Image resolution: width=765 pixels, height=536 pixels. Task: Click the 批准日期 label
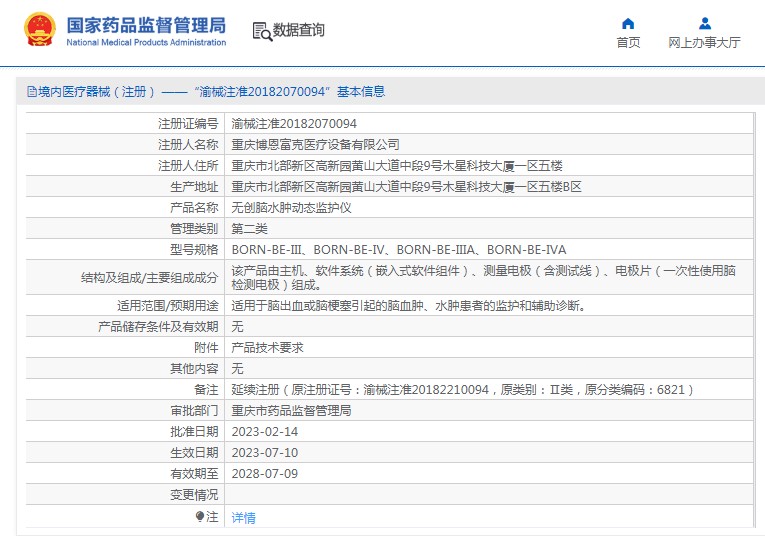coord(194,432)
